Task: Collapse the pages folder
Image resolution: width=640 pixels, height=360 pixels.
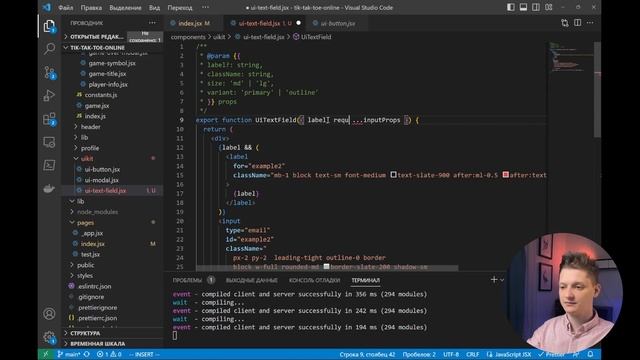Action: (85, 222)
